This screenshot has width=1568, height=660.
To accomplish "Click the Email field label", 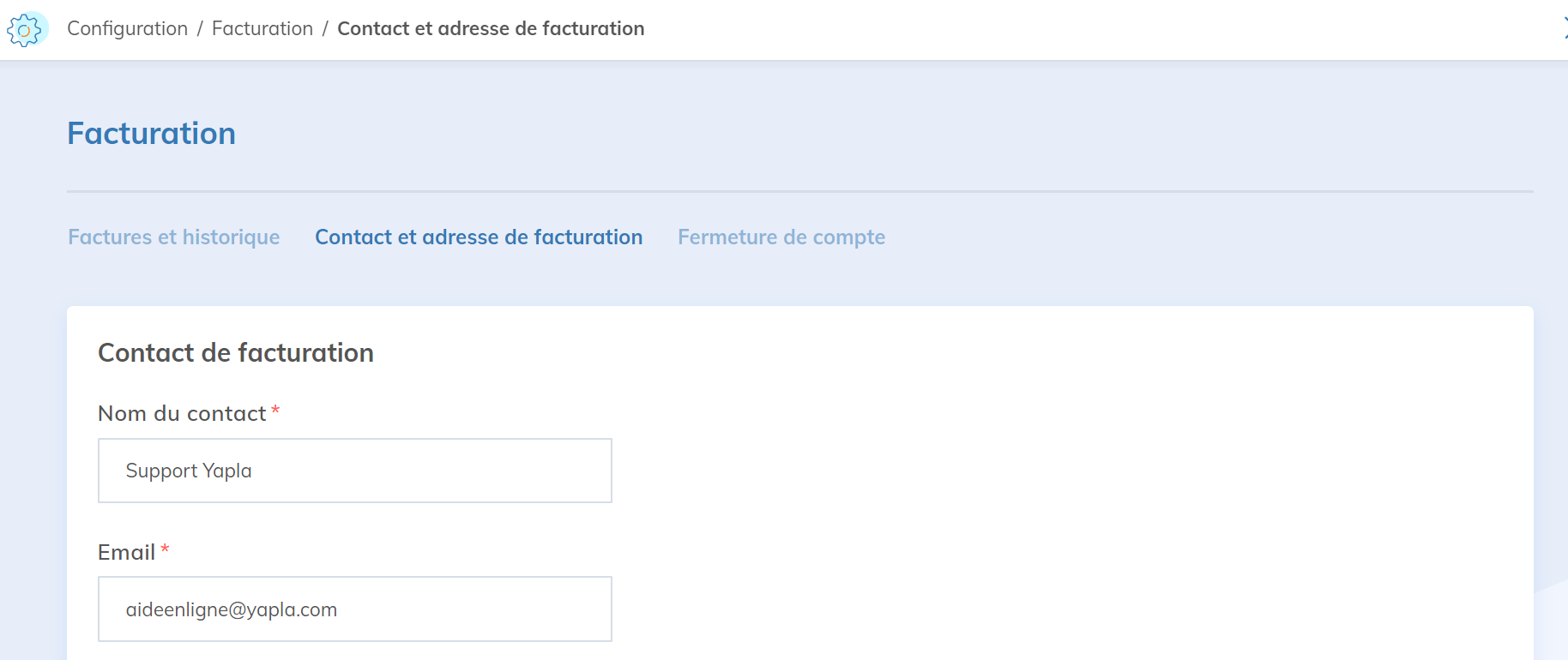I will point(126,552).
